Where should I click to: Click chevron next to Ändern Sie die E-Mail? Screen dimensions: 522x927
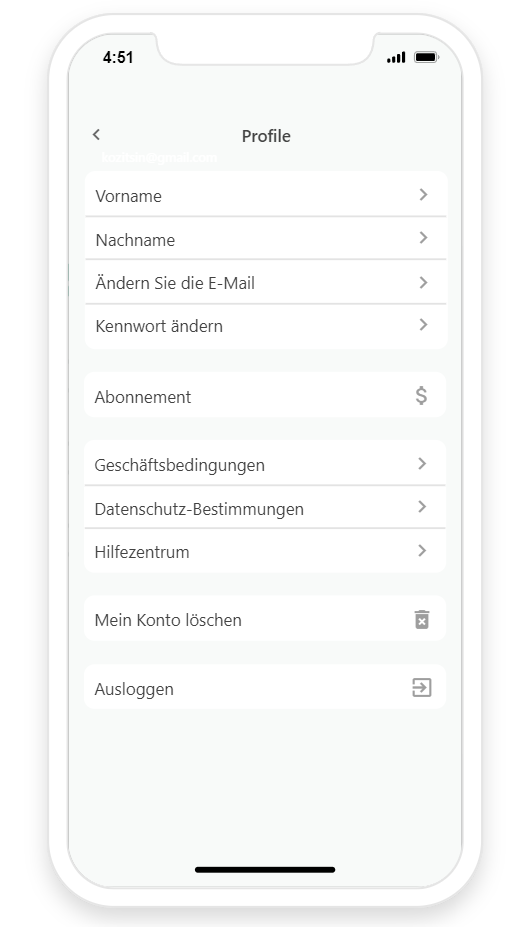423,283
